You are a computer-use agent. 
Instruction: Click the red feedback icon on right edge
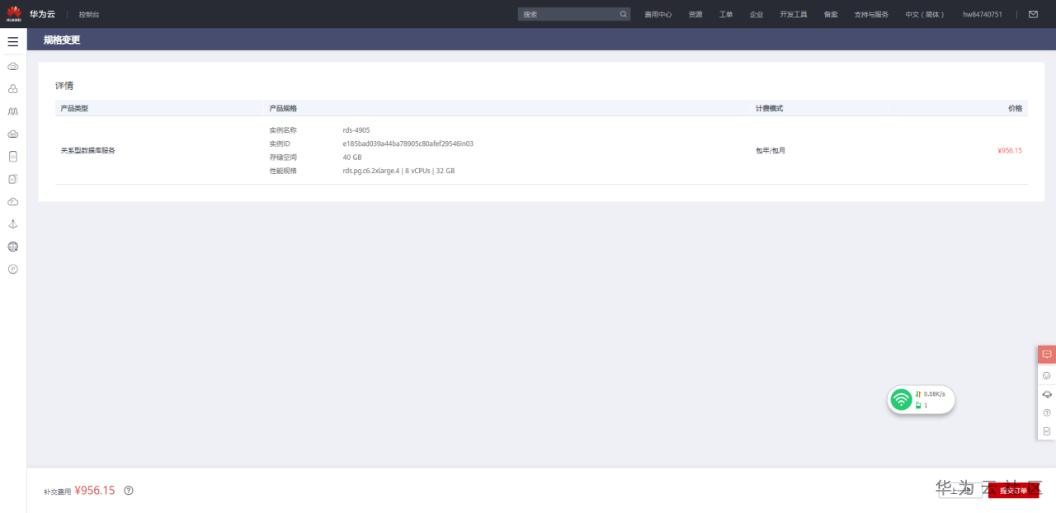(1047, 354)
